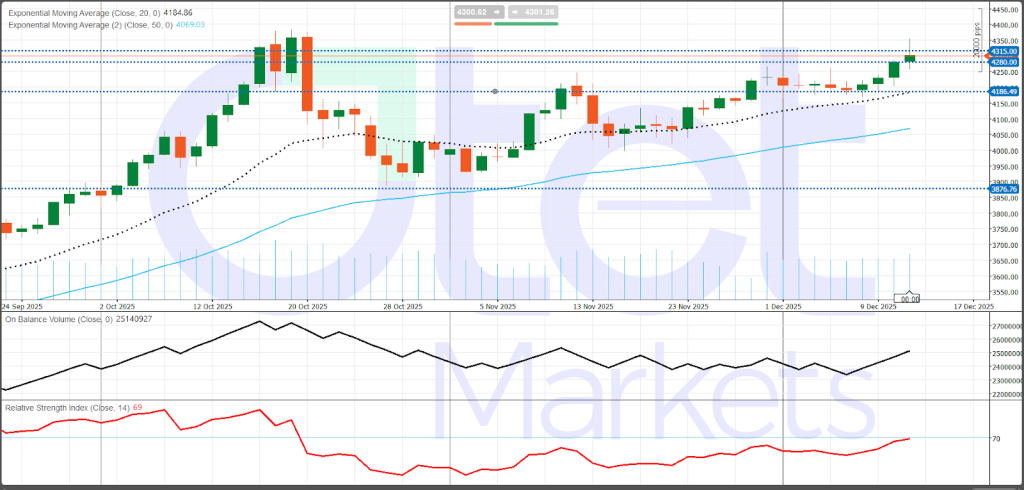Click the 4300.62 sell price button
This screenshot has height=490, width=1024.
click(x=472, y=12)
